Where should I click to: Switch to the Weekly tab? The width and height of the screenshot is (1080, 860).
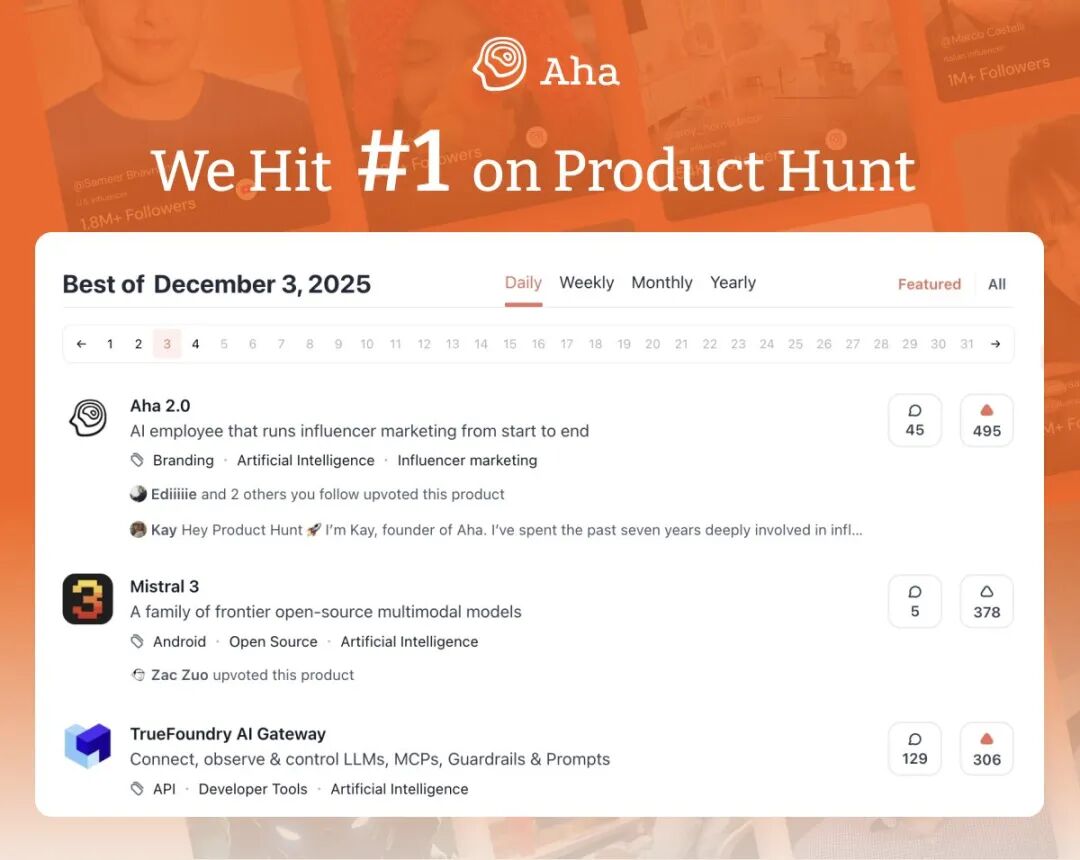pos(586,283)
